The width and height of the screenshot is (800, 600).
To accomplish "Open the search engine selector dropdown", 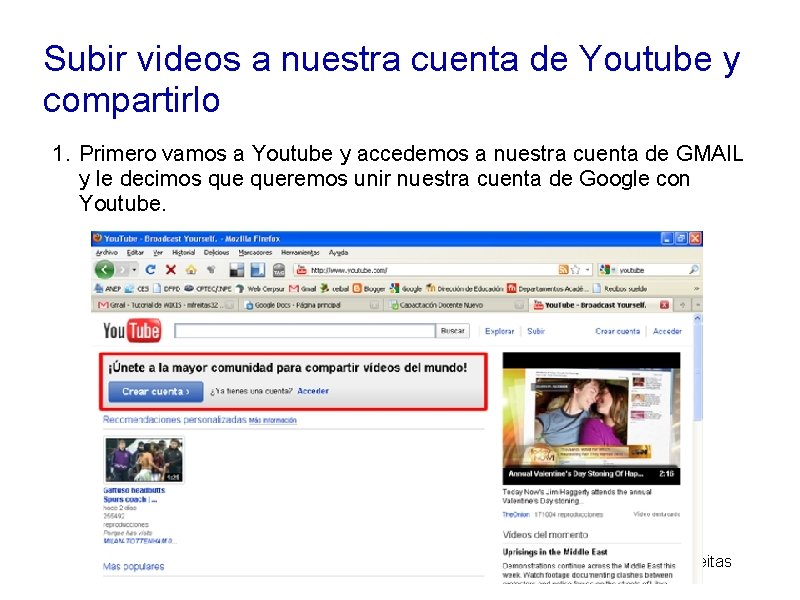I will pos(607,270).
